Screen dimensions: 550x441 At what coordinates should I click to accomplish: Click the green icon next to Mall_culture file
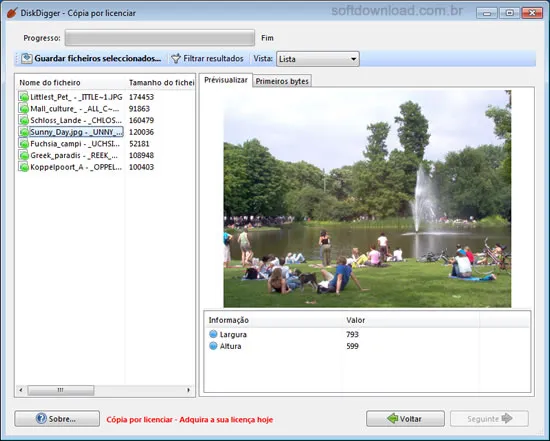coord(24,109)
